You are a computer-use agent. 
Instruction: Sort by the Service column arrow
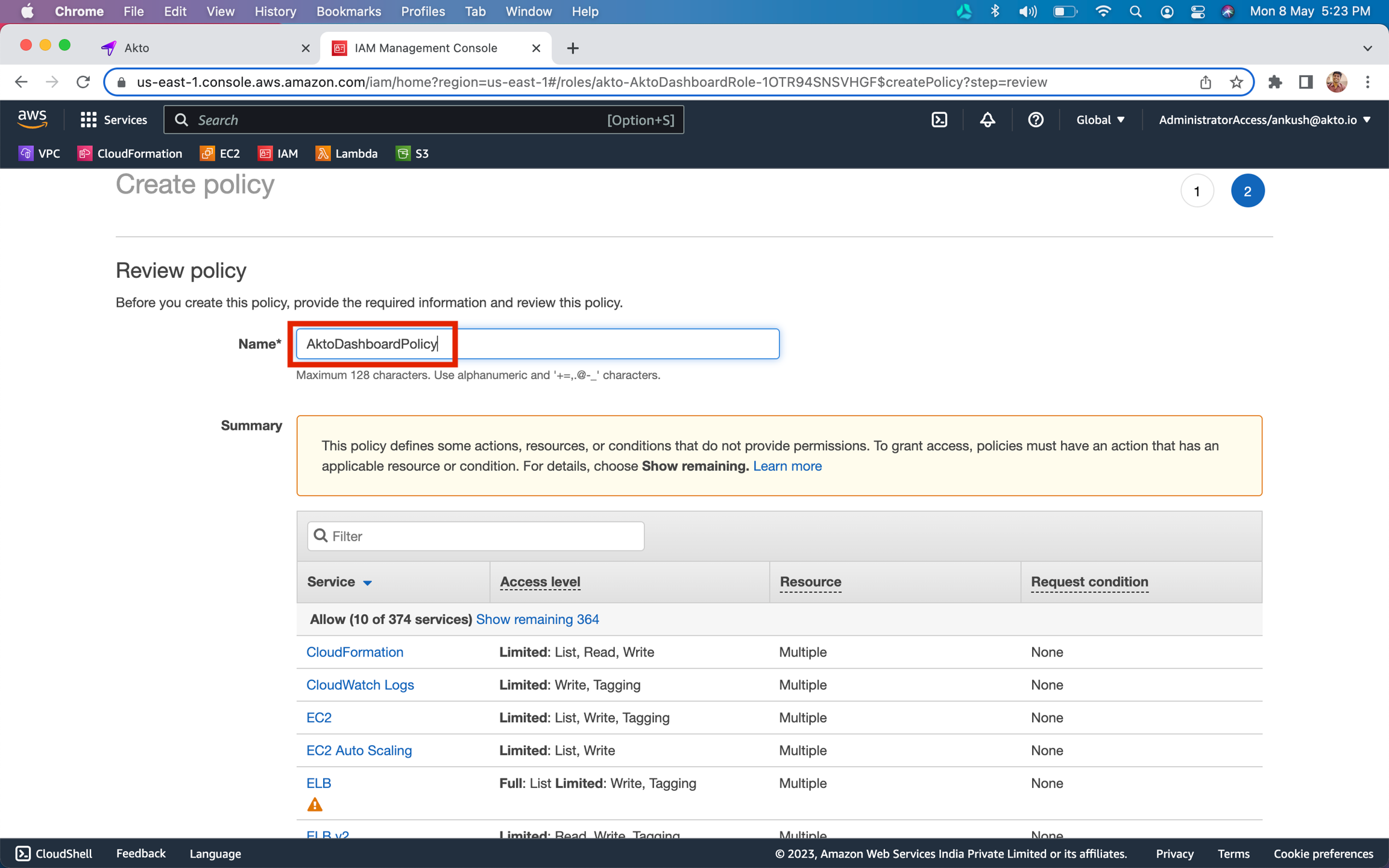pos(367,582)
